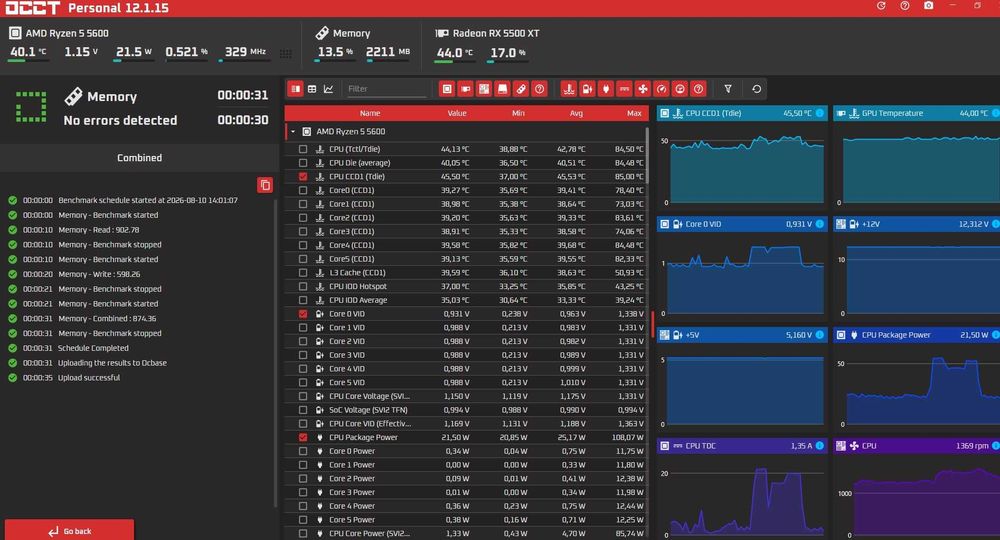The image size is (1000, 540).
Task: Click the CPU fan 1369 rpm graph header
Action: pyautogui.click(x=916, y=446)
